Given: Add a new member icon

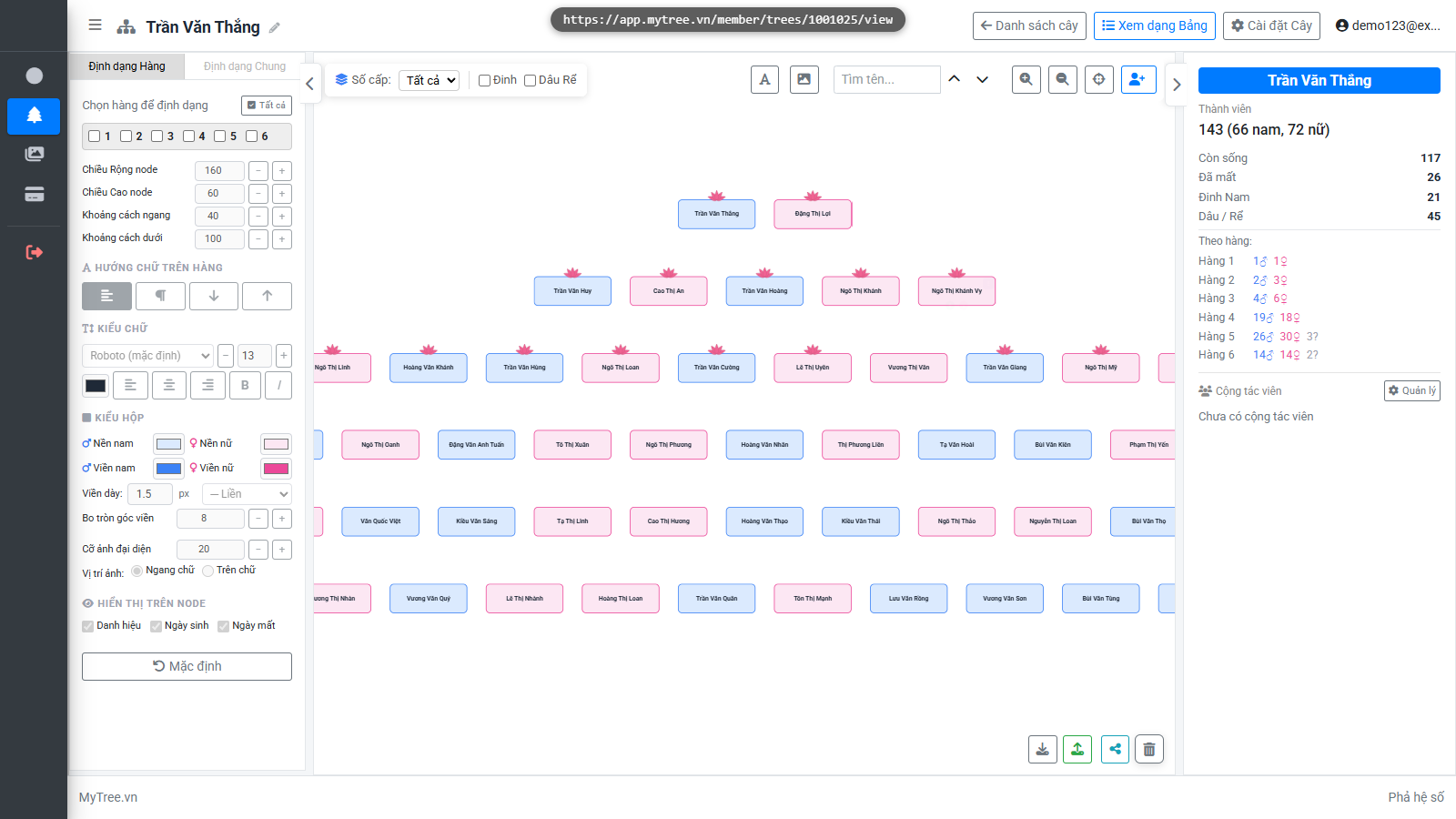Looking at the screenshot, I should coord(1138,79).
